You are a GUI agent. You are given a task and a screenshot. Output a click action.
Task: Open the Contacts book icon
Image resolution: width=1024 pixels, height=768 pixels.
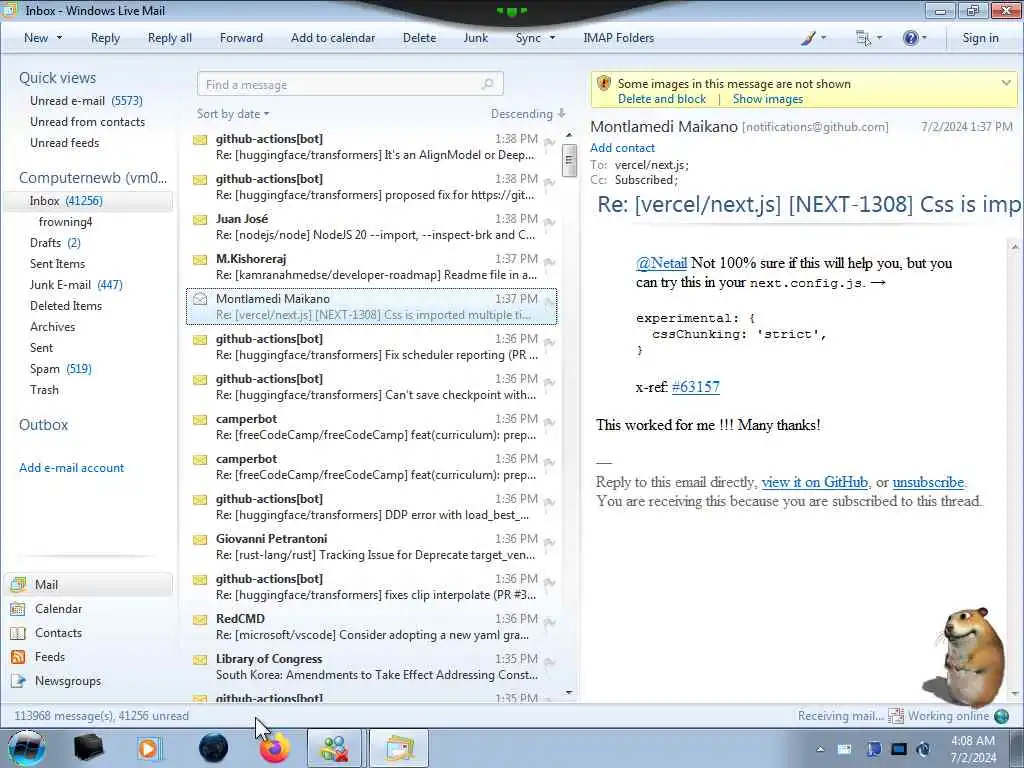(18, 633)
